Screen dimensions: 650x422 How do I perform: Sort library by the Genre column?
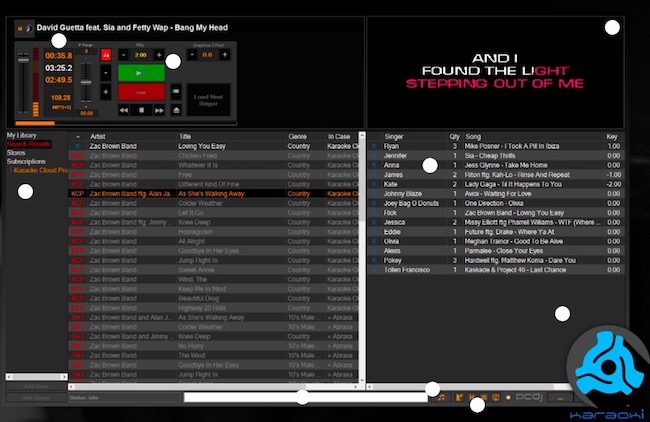(298, 136)
